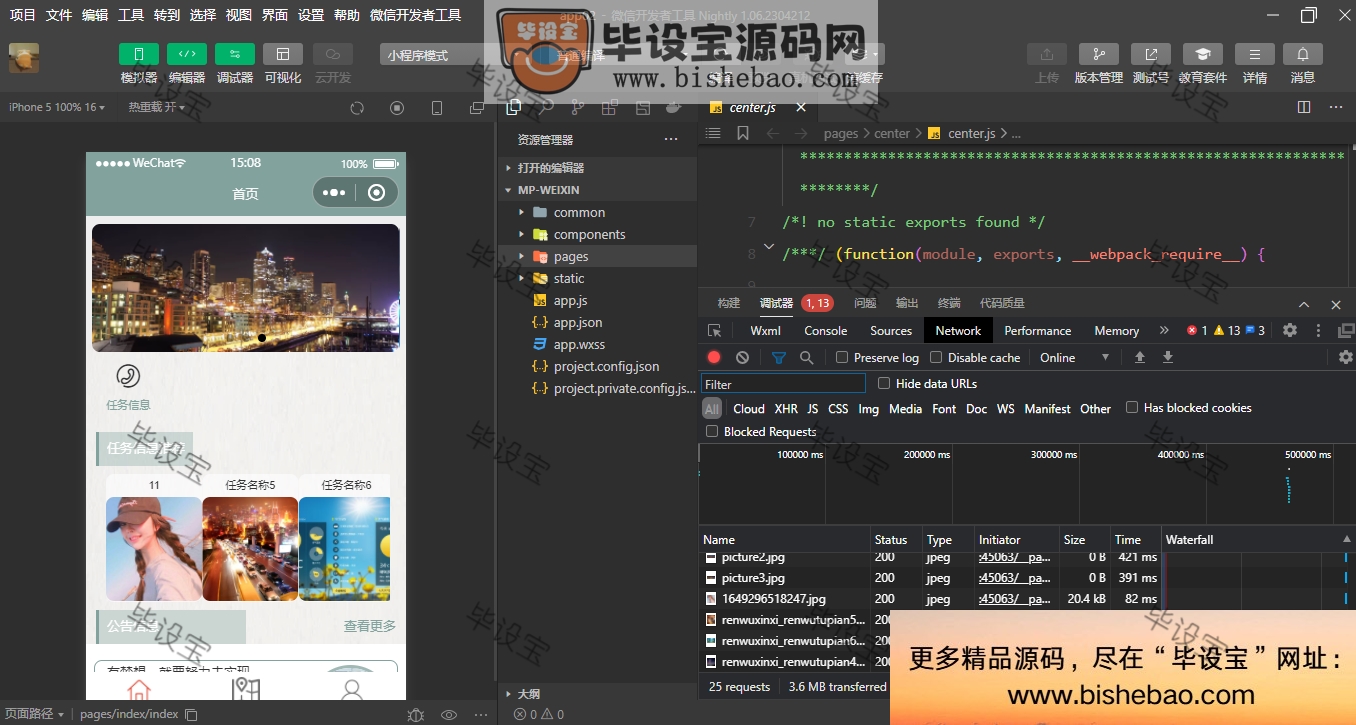Check Blocked Requests
The width and height of the screenshot is (1356, 725).
click(712, 431)
